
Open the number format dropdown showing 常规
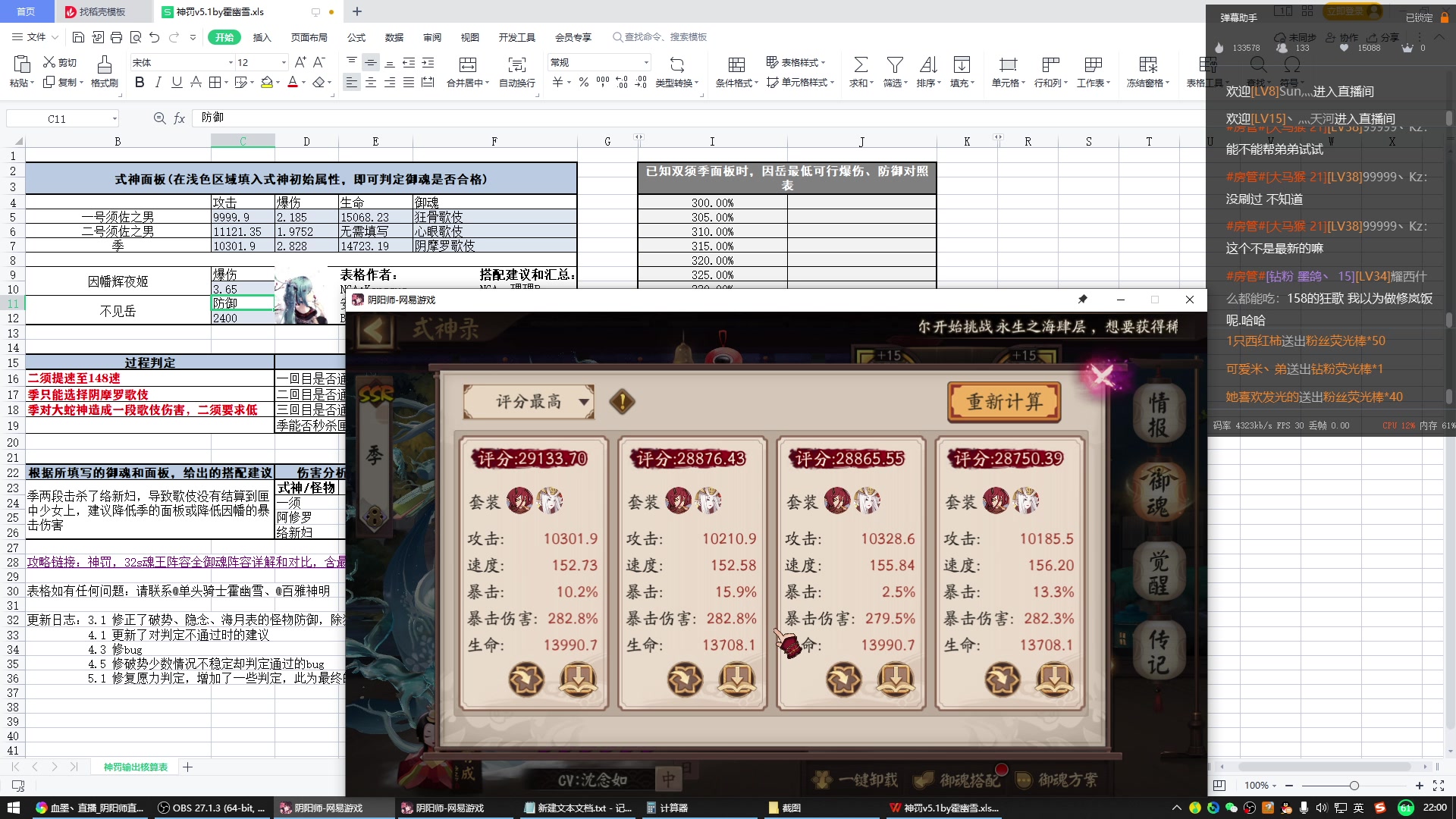598,61
